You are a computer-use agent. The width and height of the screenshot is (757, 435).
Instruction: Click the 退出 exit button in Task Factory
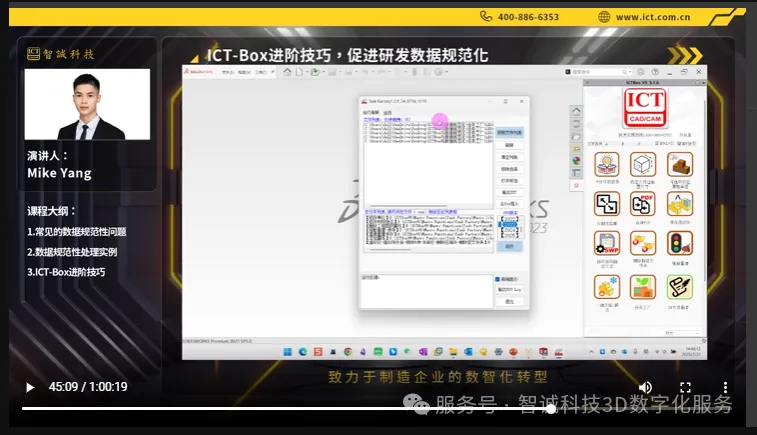pyautogui.click(x=509, y=301)
